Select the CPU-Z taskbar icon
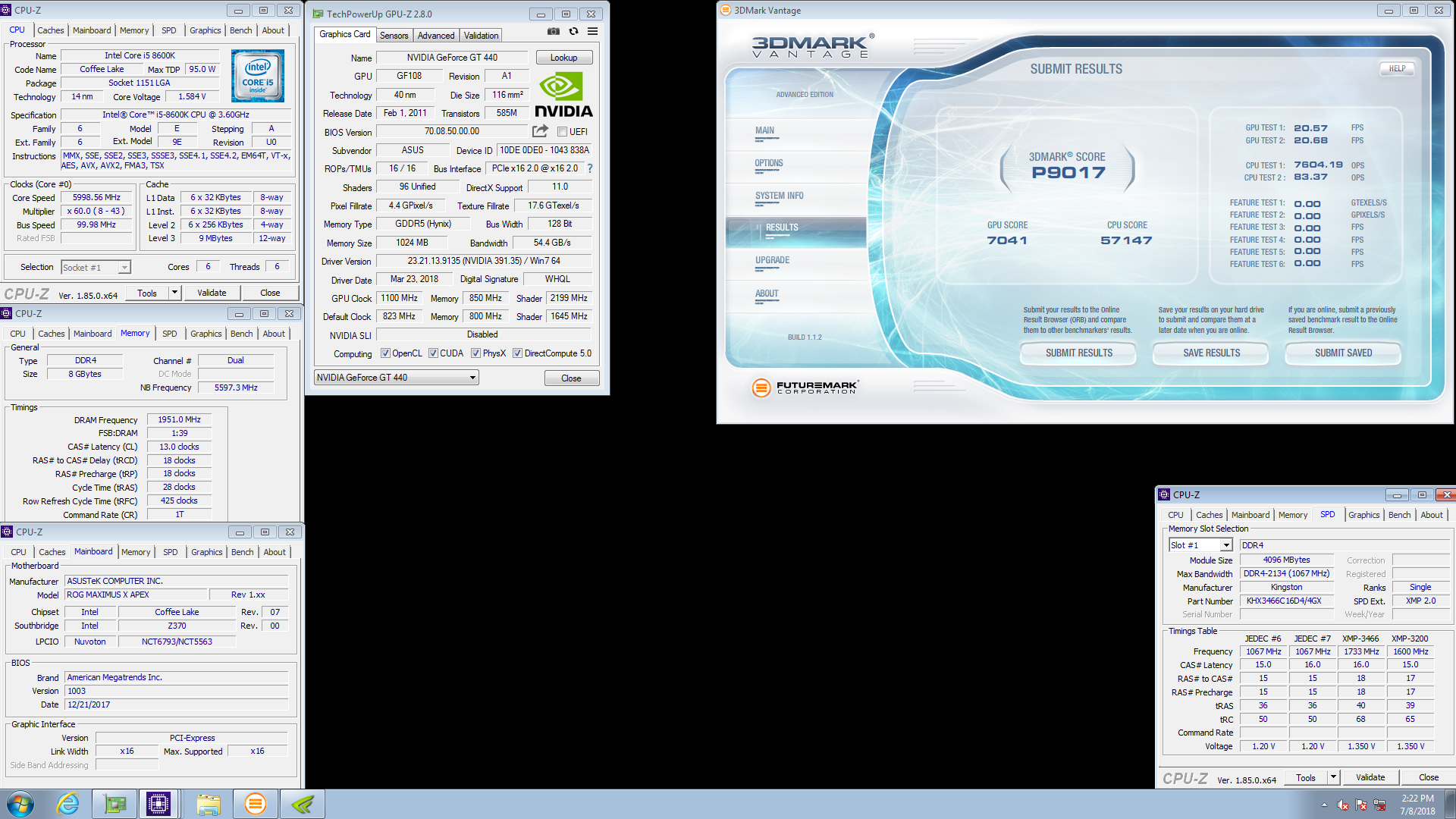1456x819 pixels. coord(158,804)
